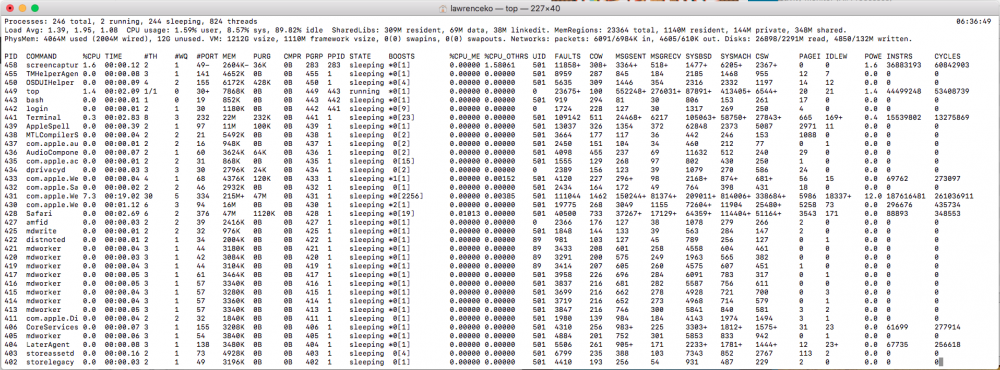Image resolution: width=1000 pixels, height=370 pixels.
Task: Click the login process name
Action: pos(36,108)
